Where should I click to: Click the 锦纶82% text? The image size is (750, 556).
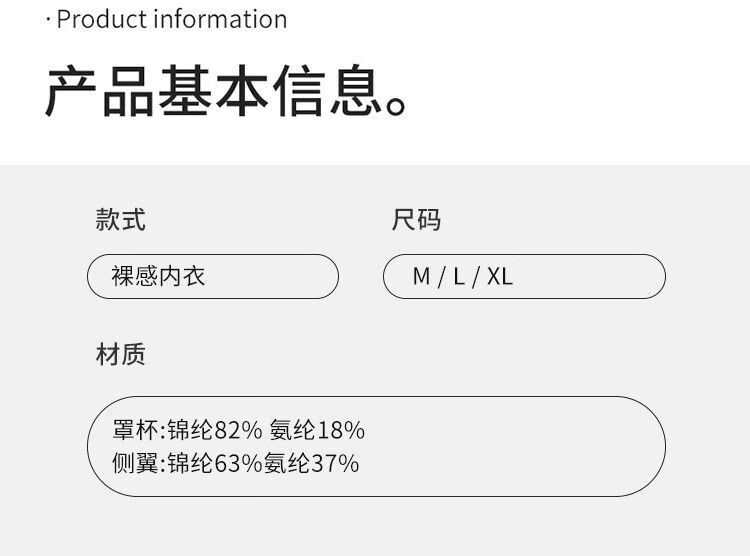tap(215, 430)
